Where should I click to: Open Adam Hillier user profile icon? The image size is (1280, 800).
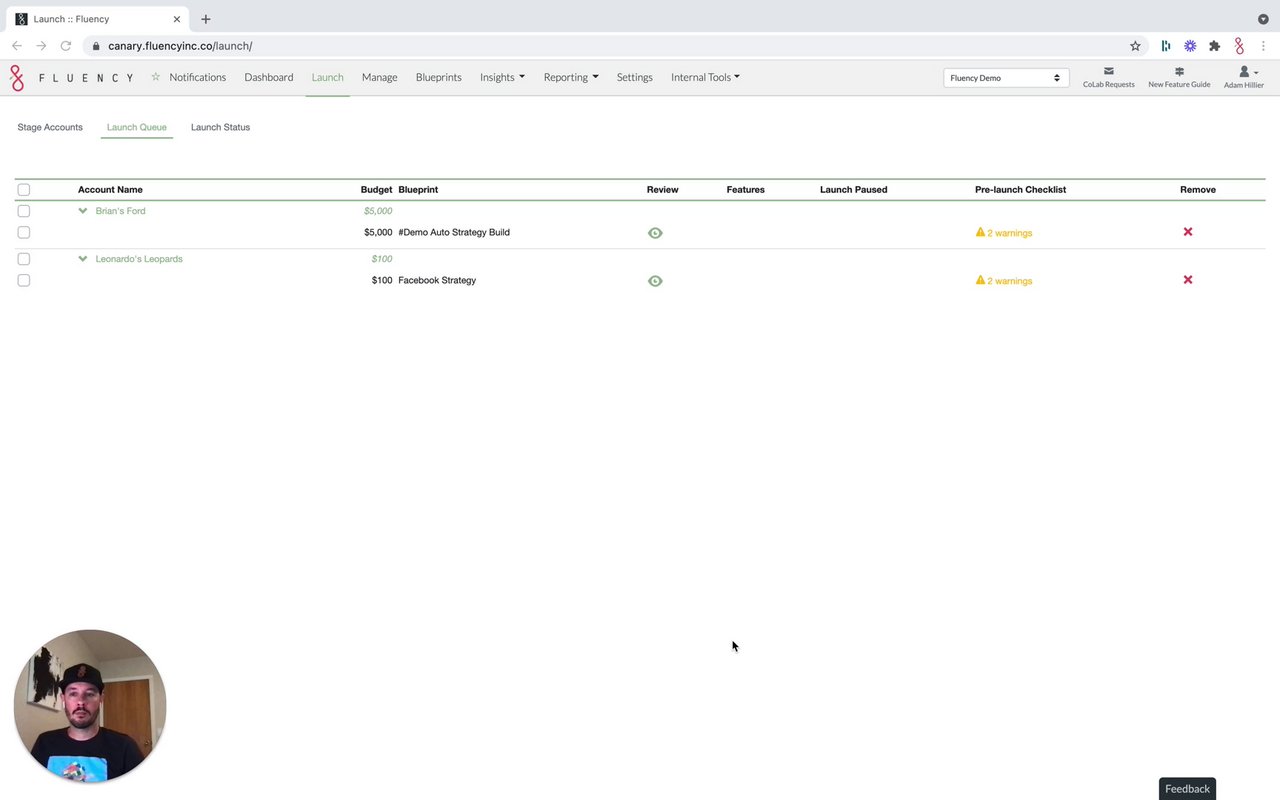click(x=1244, y=72)
